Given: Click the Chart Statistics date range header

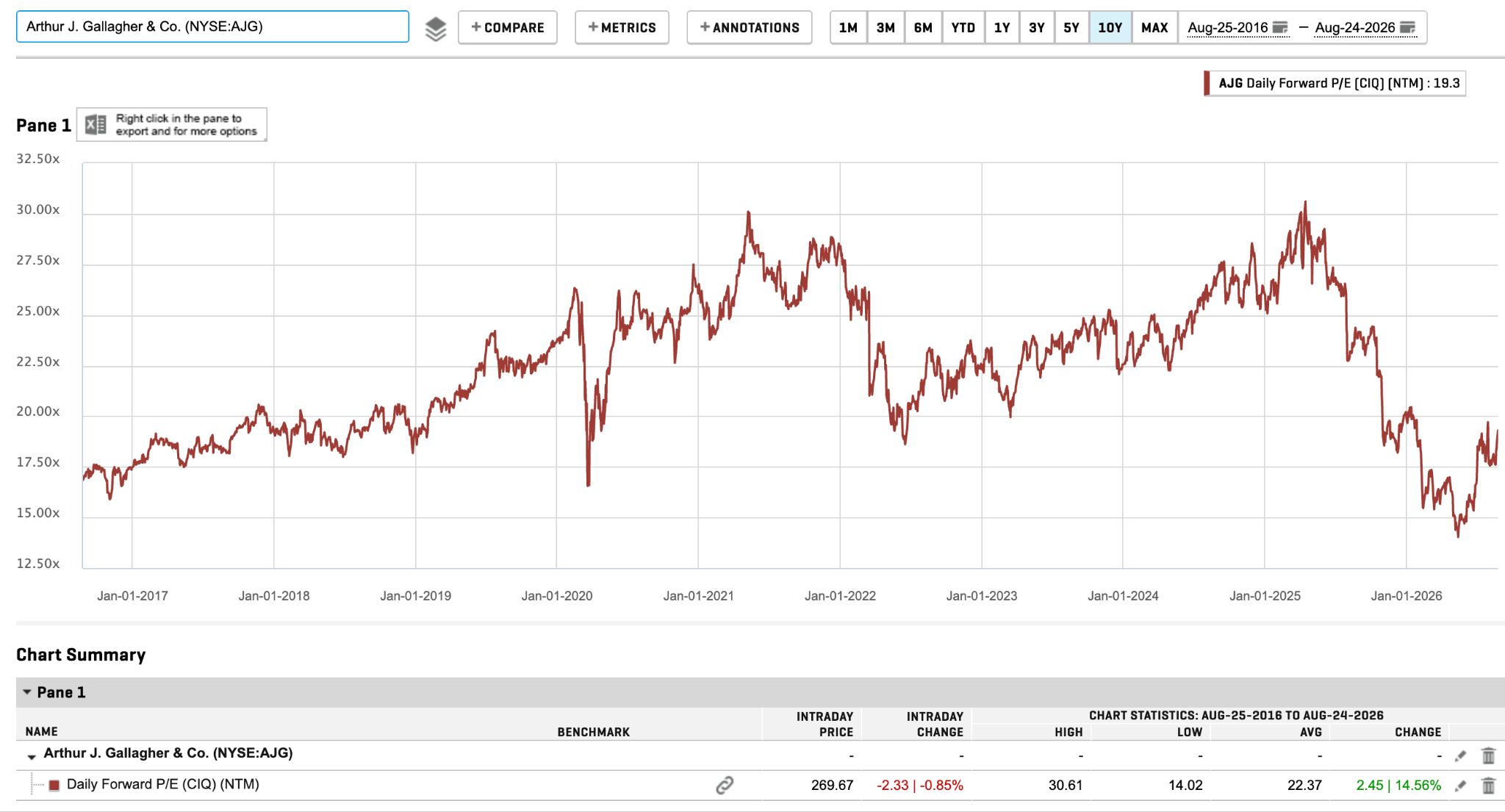Looking at the screenshot, I should click(x=1236, y=716).
